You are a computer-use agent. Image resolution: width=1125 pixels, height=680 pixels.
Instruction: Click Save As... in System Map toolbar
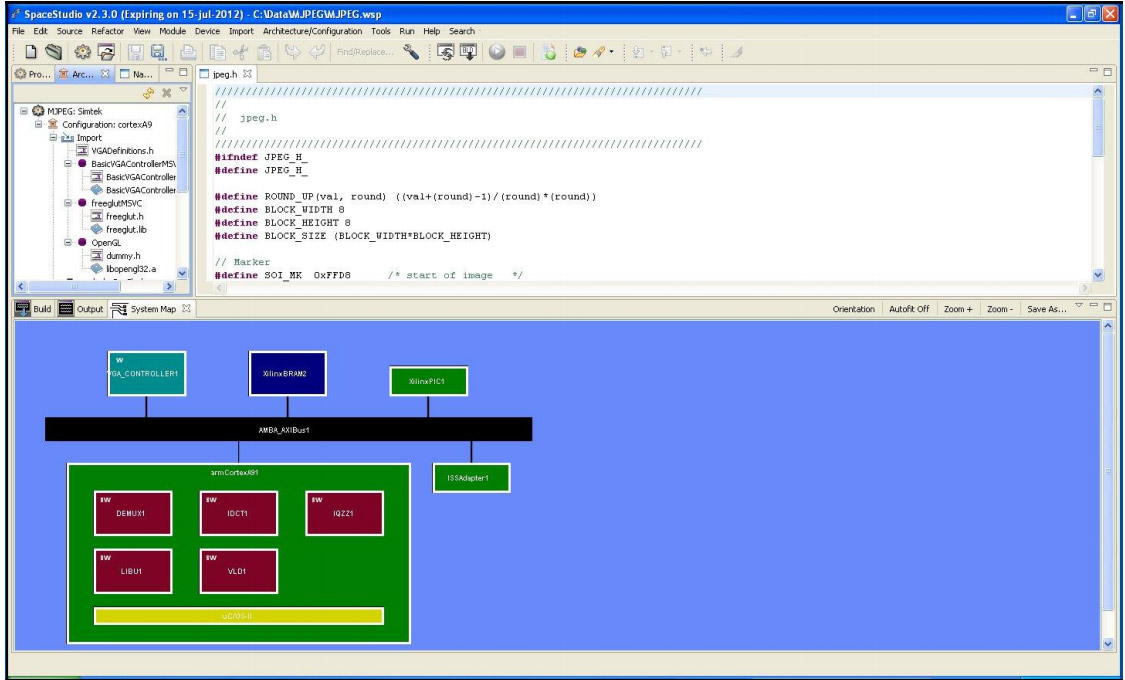click(1047, 309)
